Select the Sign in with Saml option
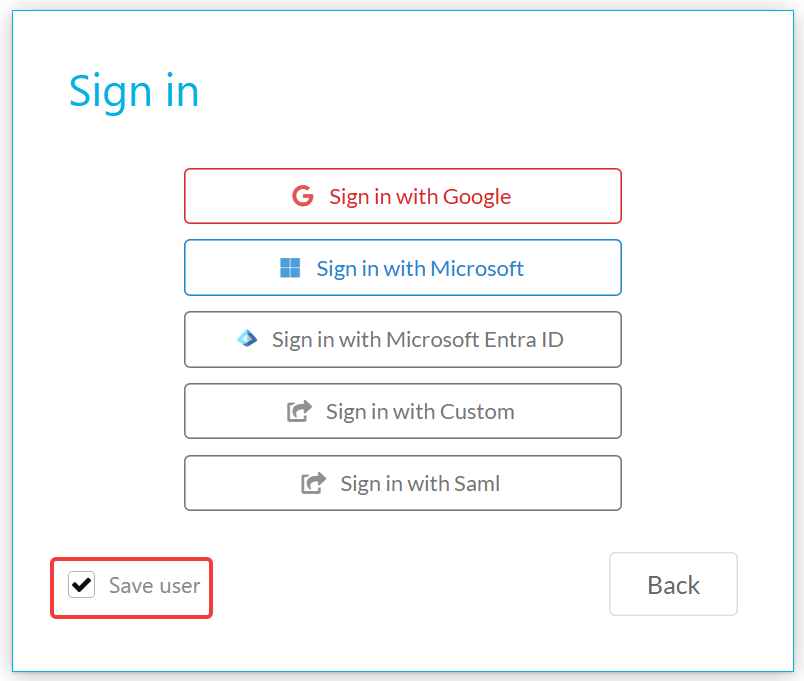Screen dimensions: 804x681 (x=403, y=483)
